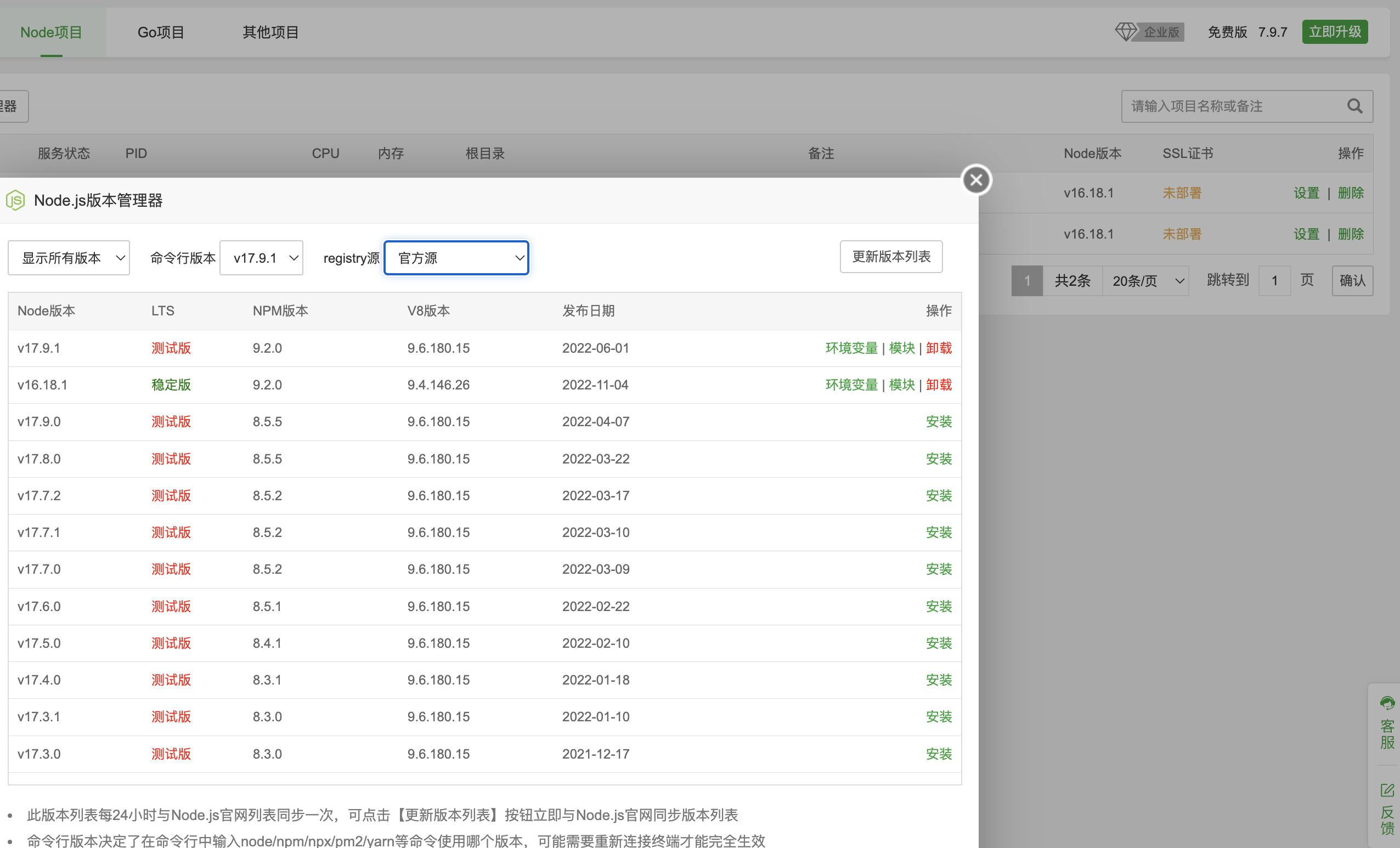The height and width of the screenshot is (848, 1400).
Task: Click the V8版本 column header
Action: coord(428,311)
